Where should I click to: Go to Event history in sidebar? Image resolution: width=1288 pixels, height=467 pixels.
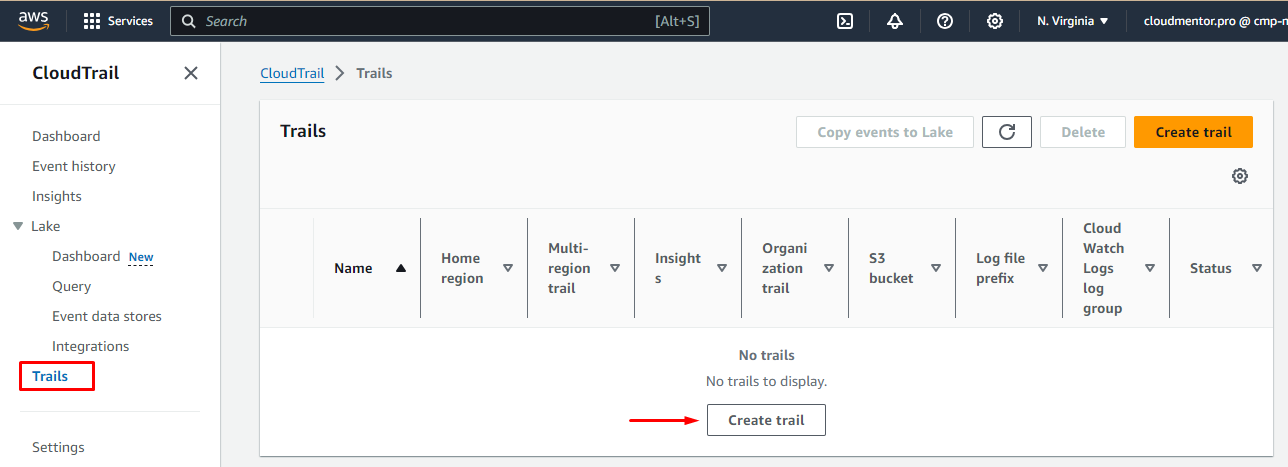[x=74, y=166]
